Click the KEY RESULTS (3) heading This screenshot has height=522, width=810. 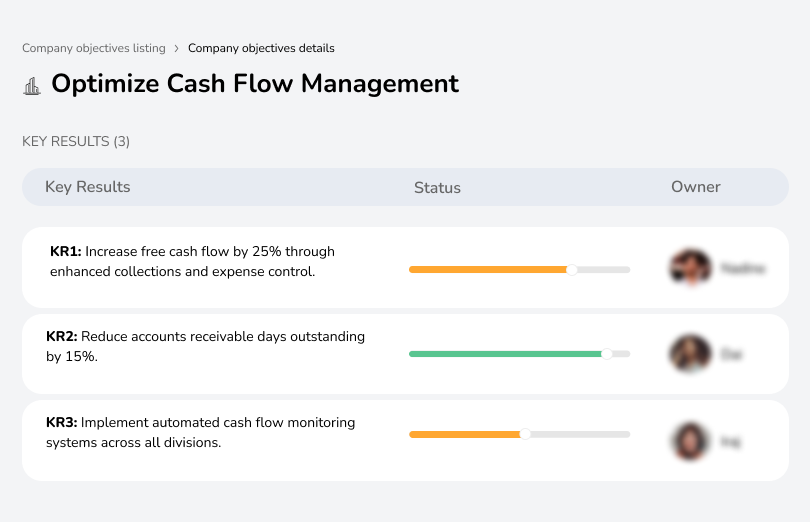click(x=76, y=142)
